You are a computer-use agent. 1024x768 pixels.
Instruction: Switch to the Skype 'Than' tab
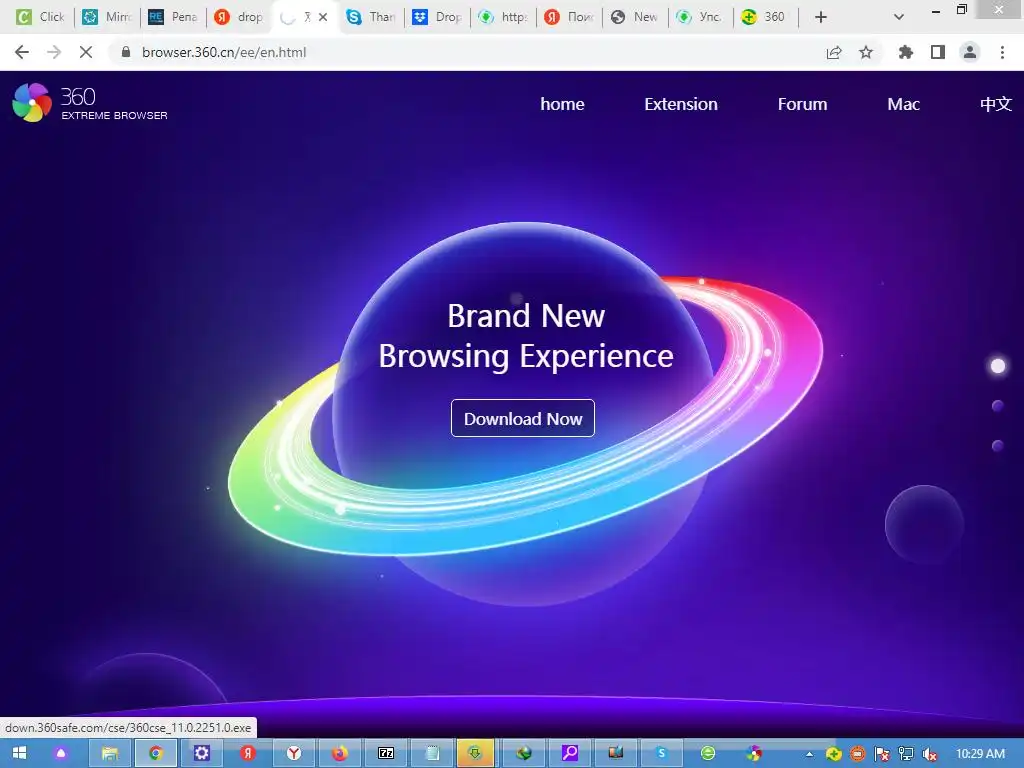(x=371, y=17)
